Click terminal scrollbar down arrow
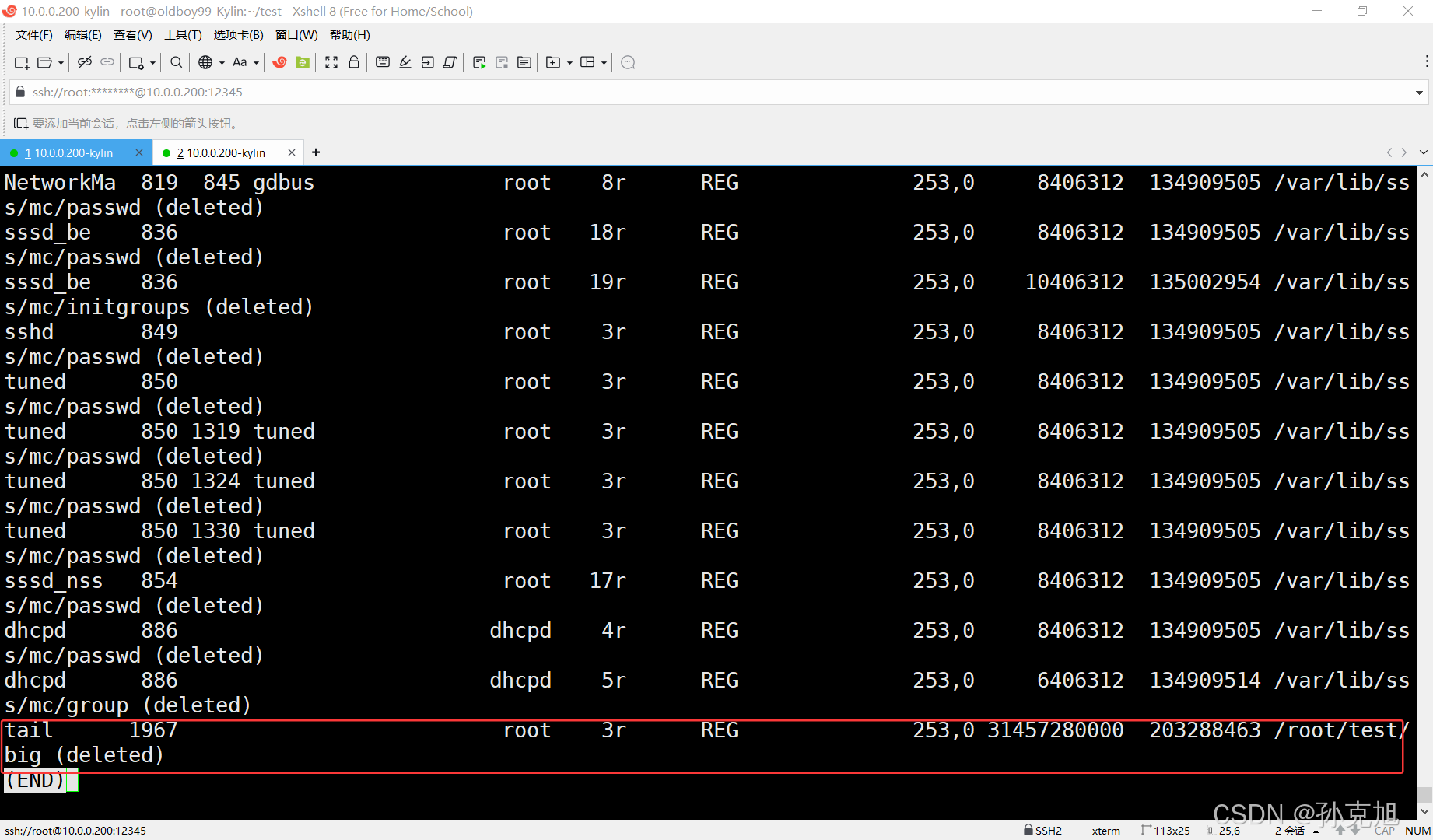 coord(1424,811)
